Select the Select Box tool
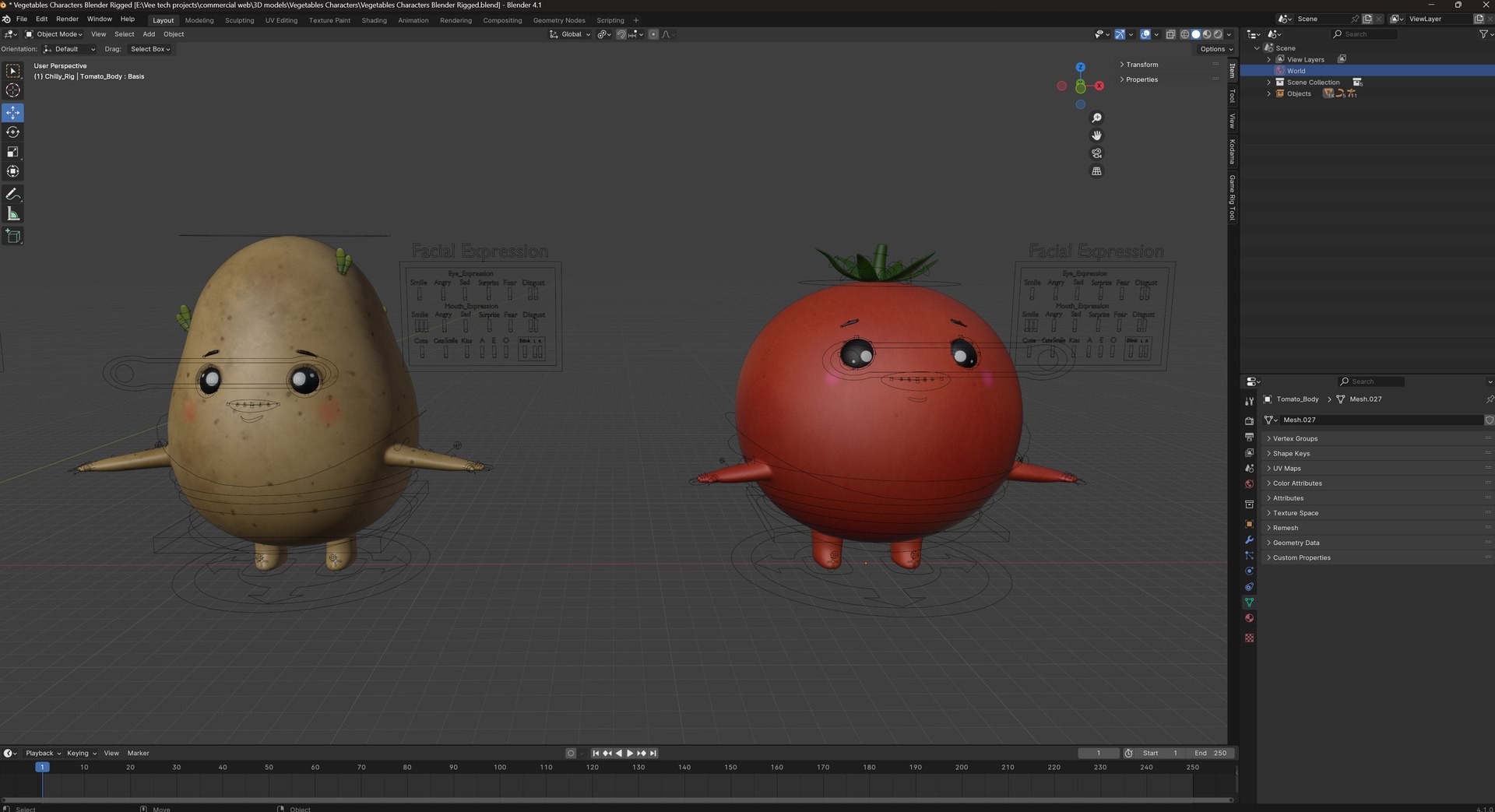Image resolution: width=1495 pixels, height=812 pixels. click(13, 71)
